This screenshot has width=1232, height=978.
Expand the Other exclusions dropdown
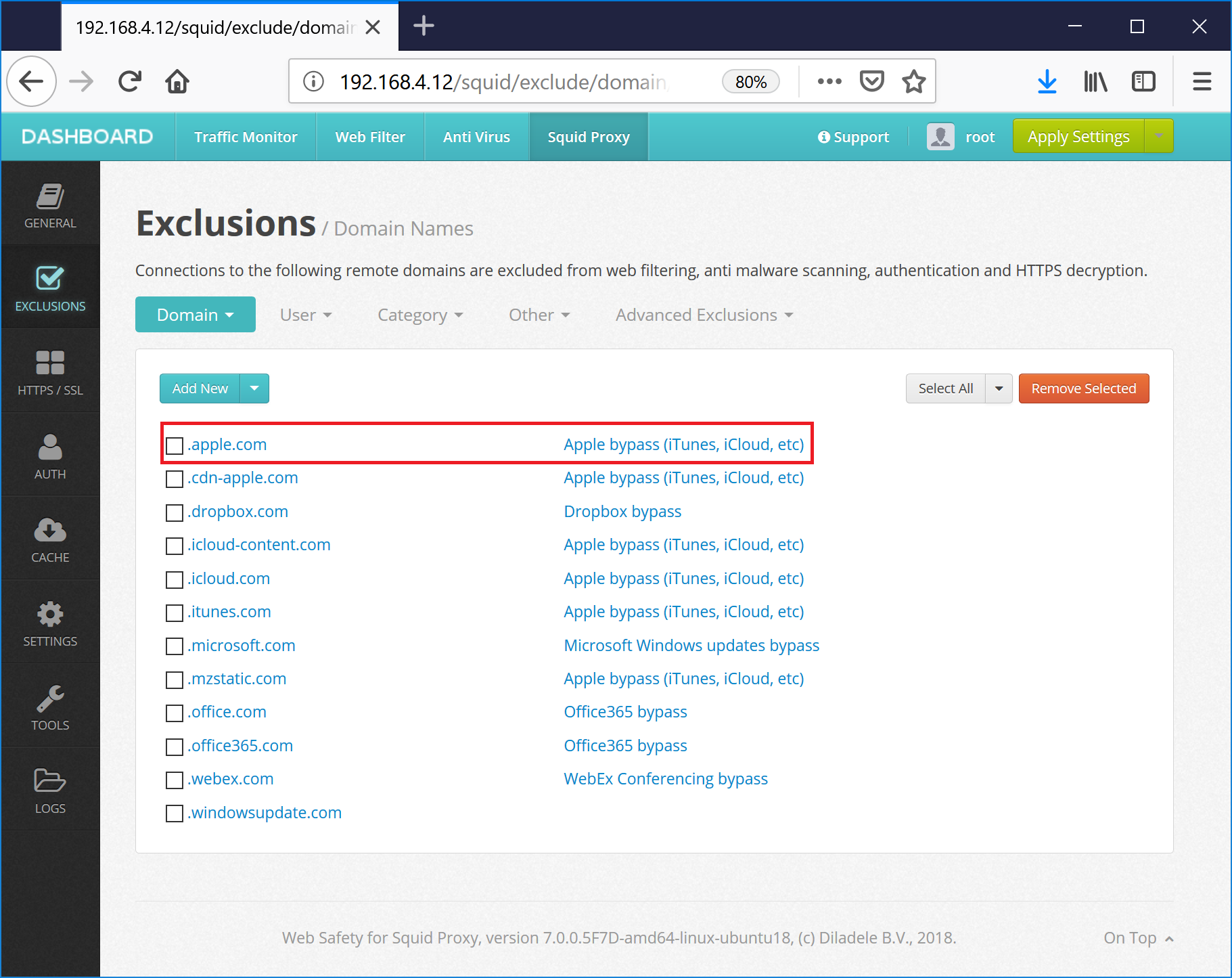[539, 315]
